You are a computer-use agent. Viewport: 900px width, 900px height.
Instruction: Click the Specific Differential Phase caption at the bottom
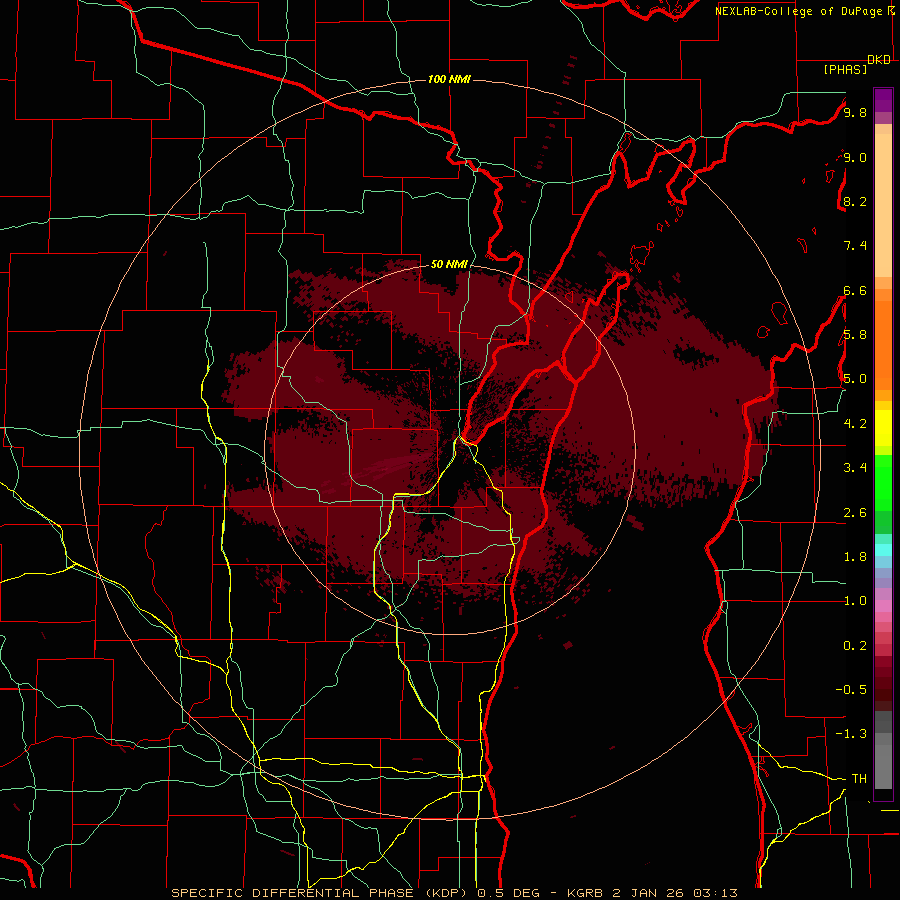pyautogui.click(x=454, y=893)
